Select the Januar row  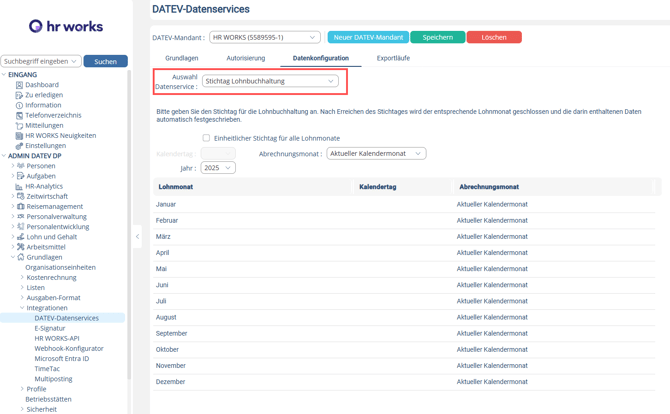[x=404, y=204]
